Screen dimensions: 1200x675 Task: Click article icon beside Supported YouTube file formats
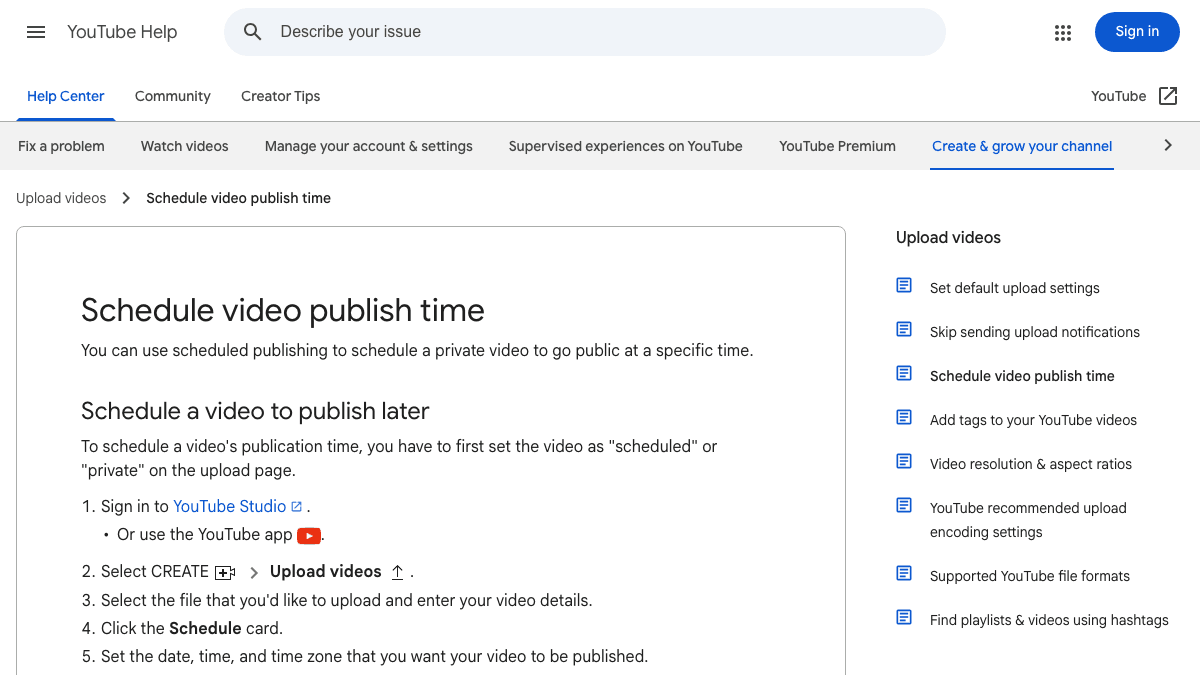[904, 574]
